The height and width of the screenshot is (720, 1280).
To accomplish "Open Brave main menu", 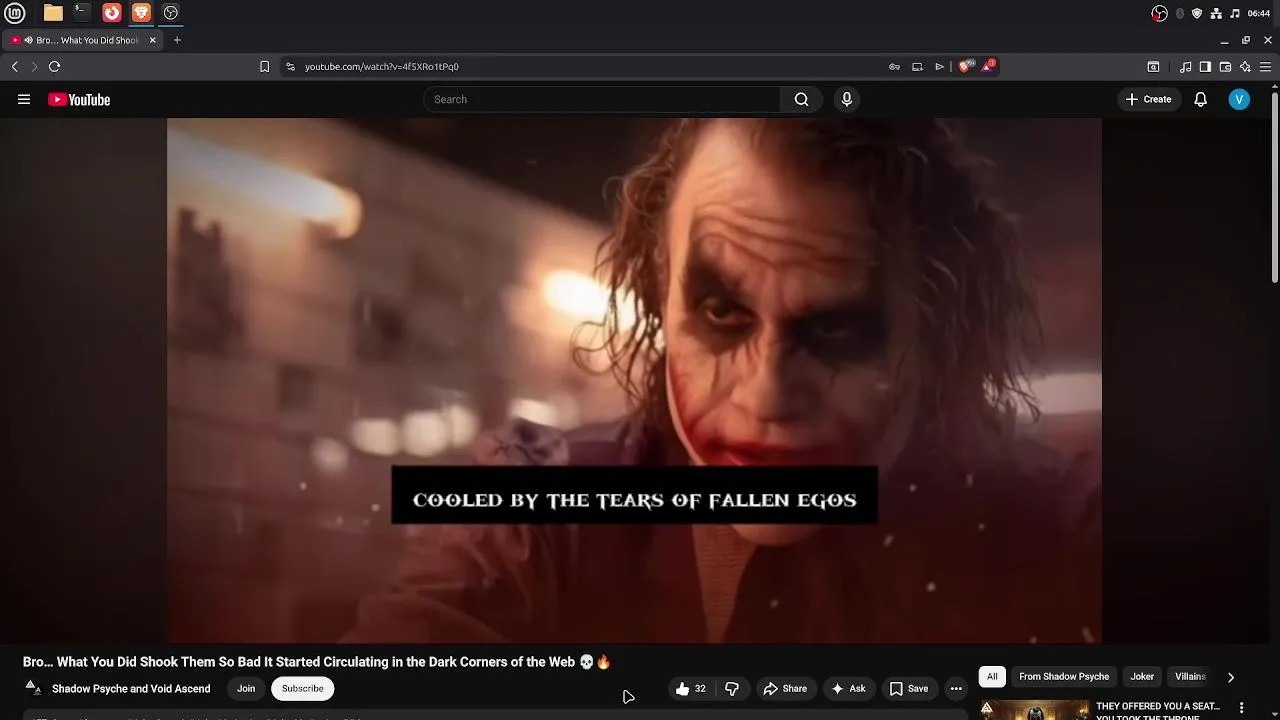I will point(1265,67).
